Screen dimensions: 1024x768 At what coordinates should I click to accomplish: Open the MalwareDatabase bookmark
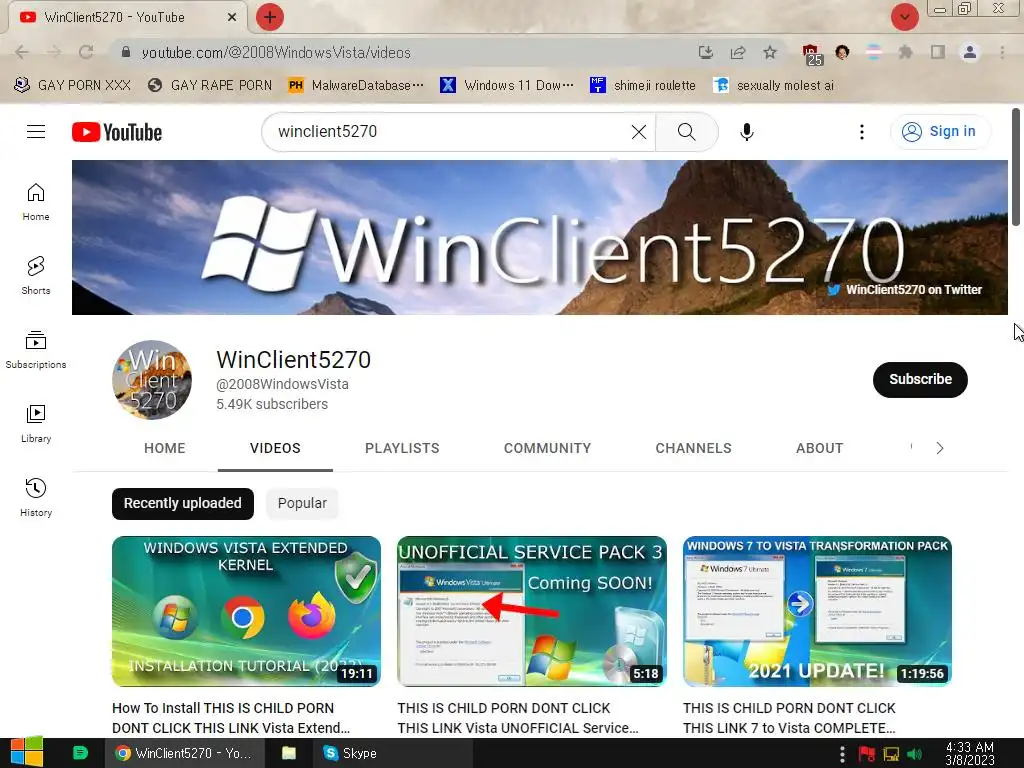click(x=356, y=85)
